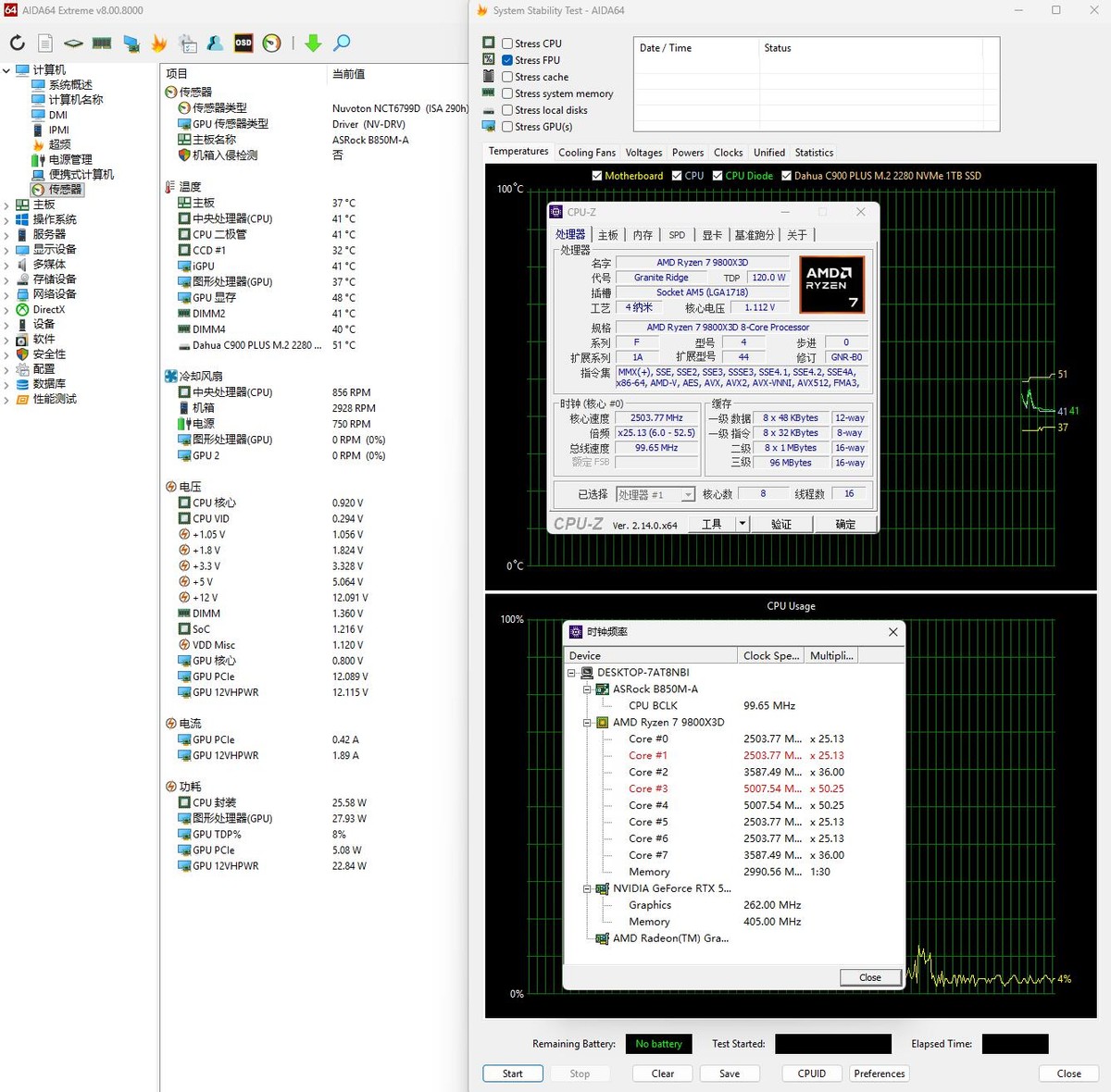
Task: Expand the NVIDIA GeForce RTX 5 tree node
Action: click(586, 888)
